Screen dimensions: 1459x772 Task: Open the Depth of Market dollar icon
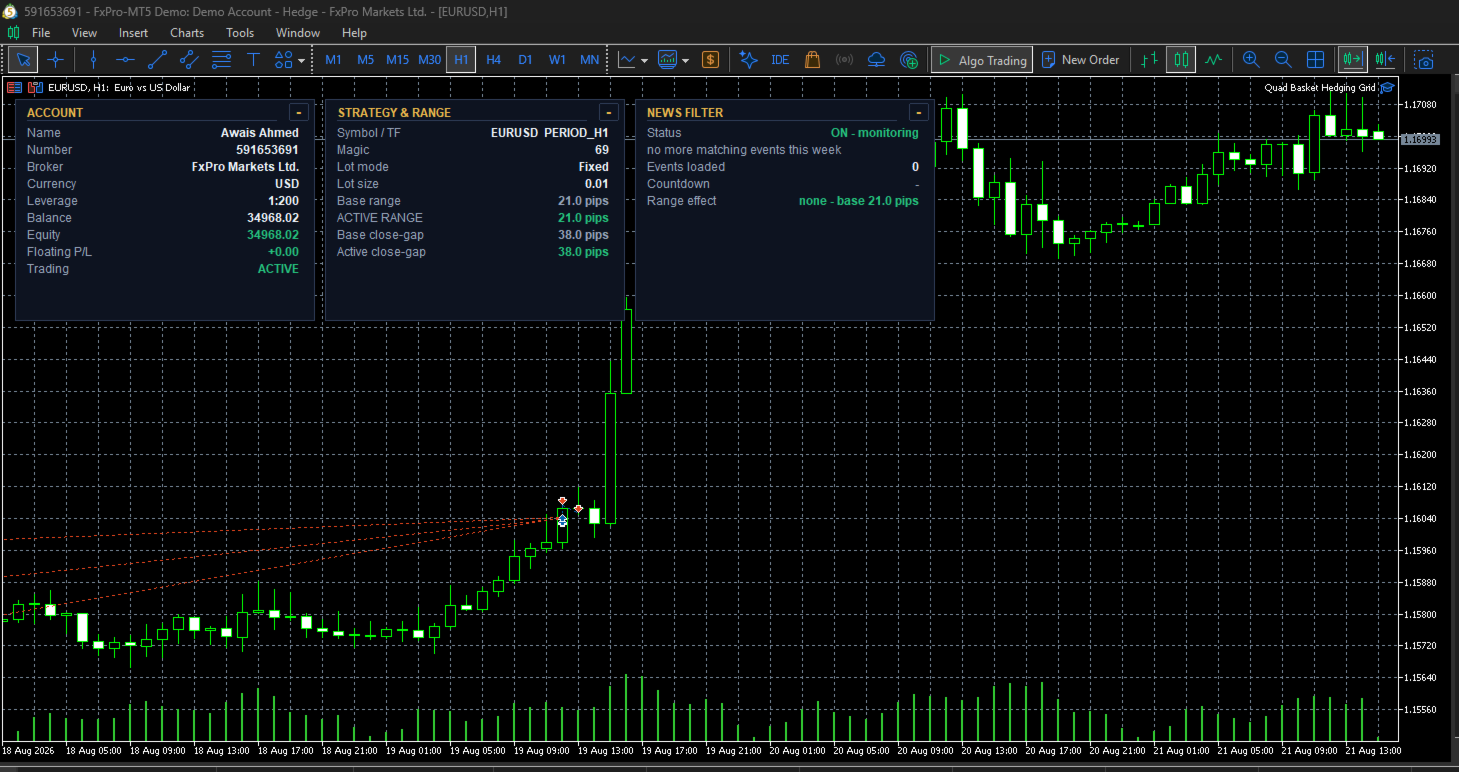coord(710,60)
